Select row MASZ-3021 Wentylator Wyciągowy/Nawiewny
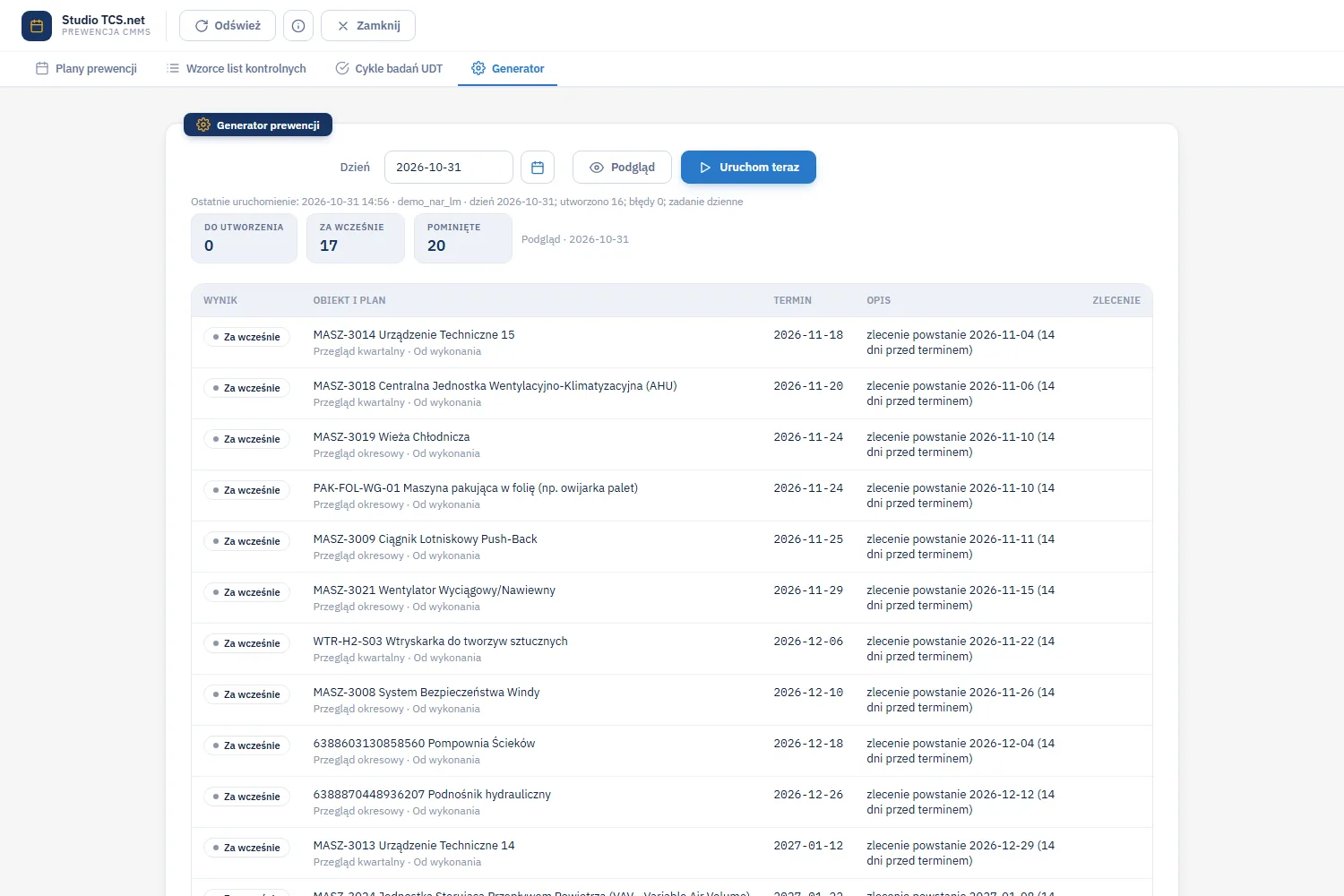Screen dimensions: 1344x896 (x=672, y=598)
